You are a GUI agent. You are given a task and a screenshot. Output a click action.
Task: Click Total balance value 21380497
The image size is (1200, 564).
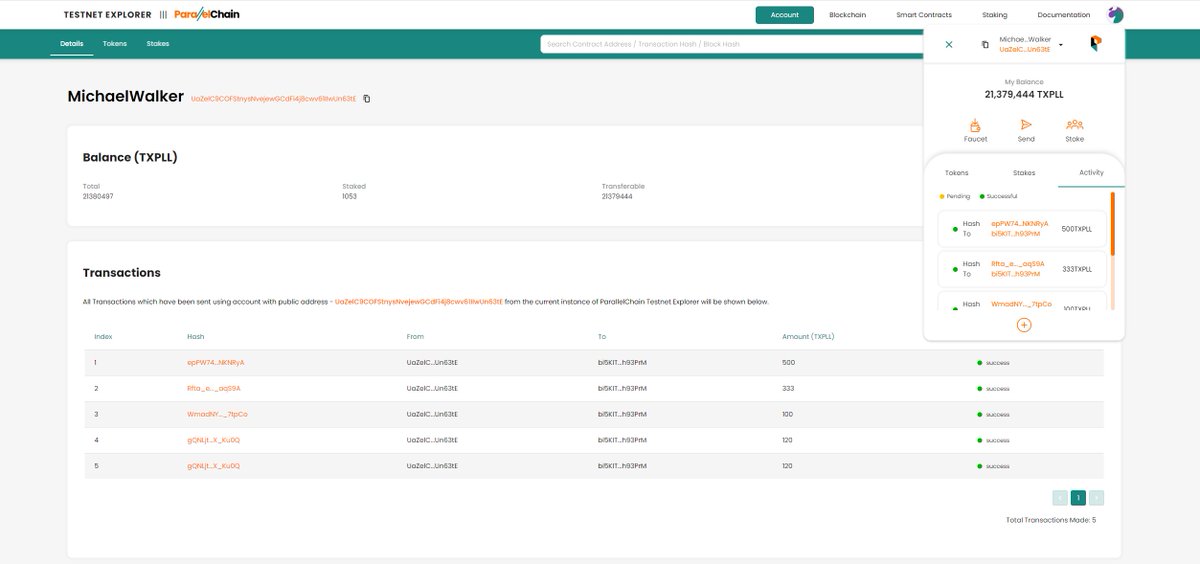pyautogui.click(x=98, y=196)
